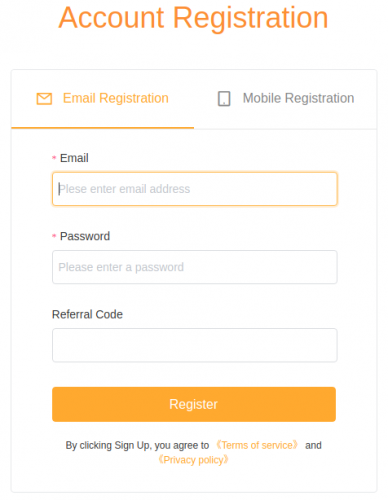Viewport: 388px width, 500px height.
Task: Open the Privacy policy link
Action: pyautogui.click(x=193, y=460)
